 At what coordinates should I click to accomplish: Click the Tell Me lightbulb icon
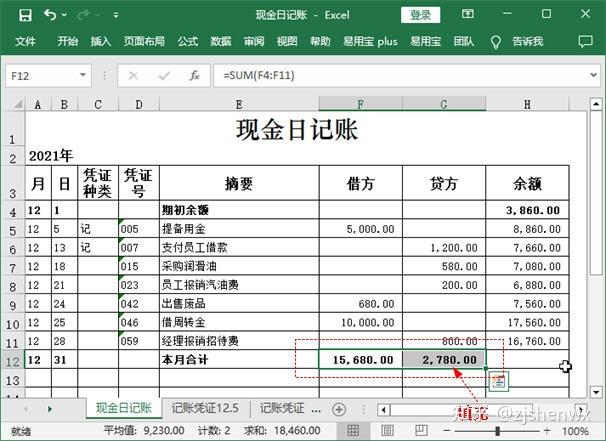point(494,42)
